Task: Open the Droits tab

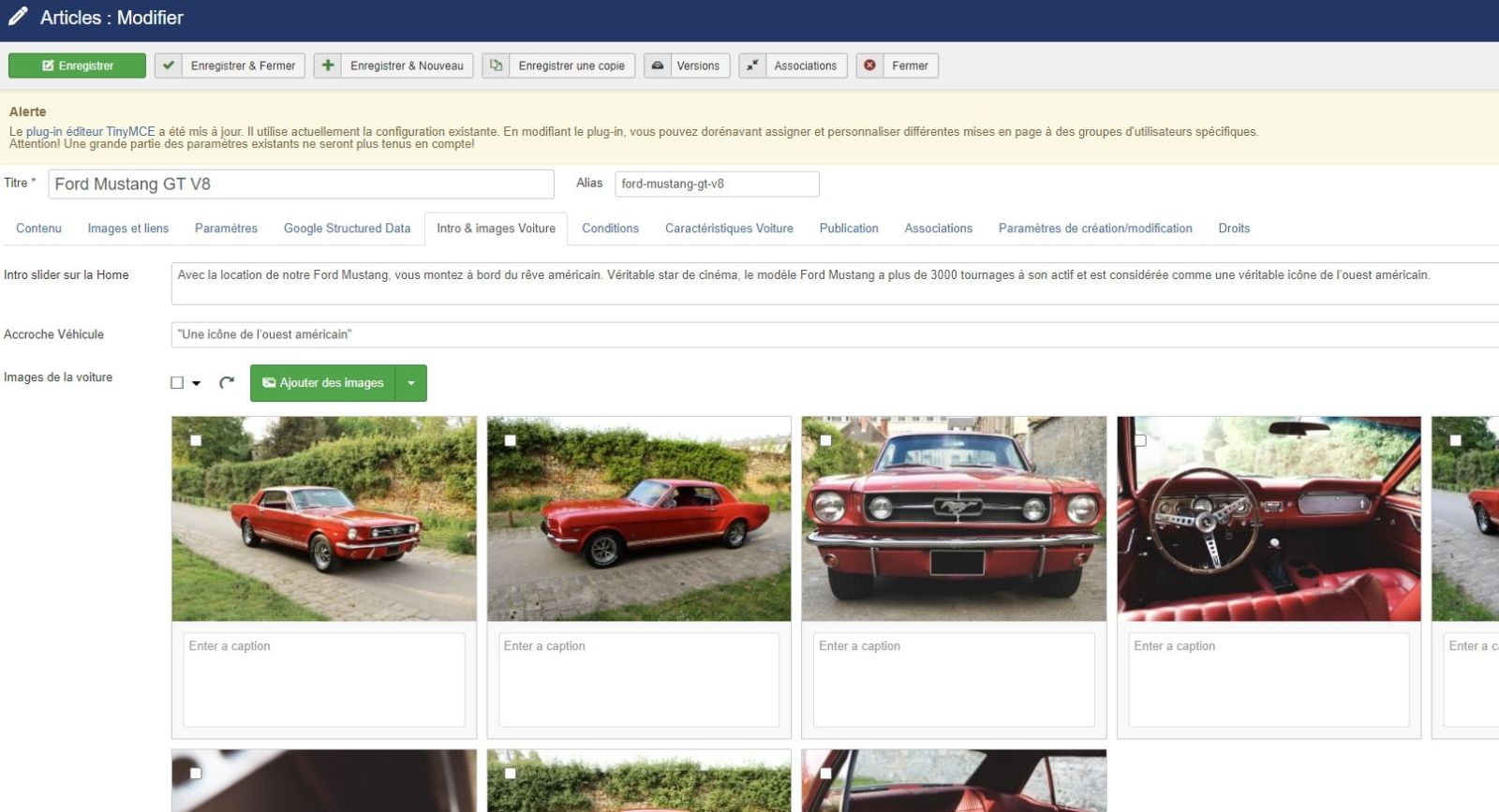Action: pos(1234,229)
